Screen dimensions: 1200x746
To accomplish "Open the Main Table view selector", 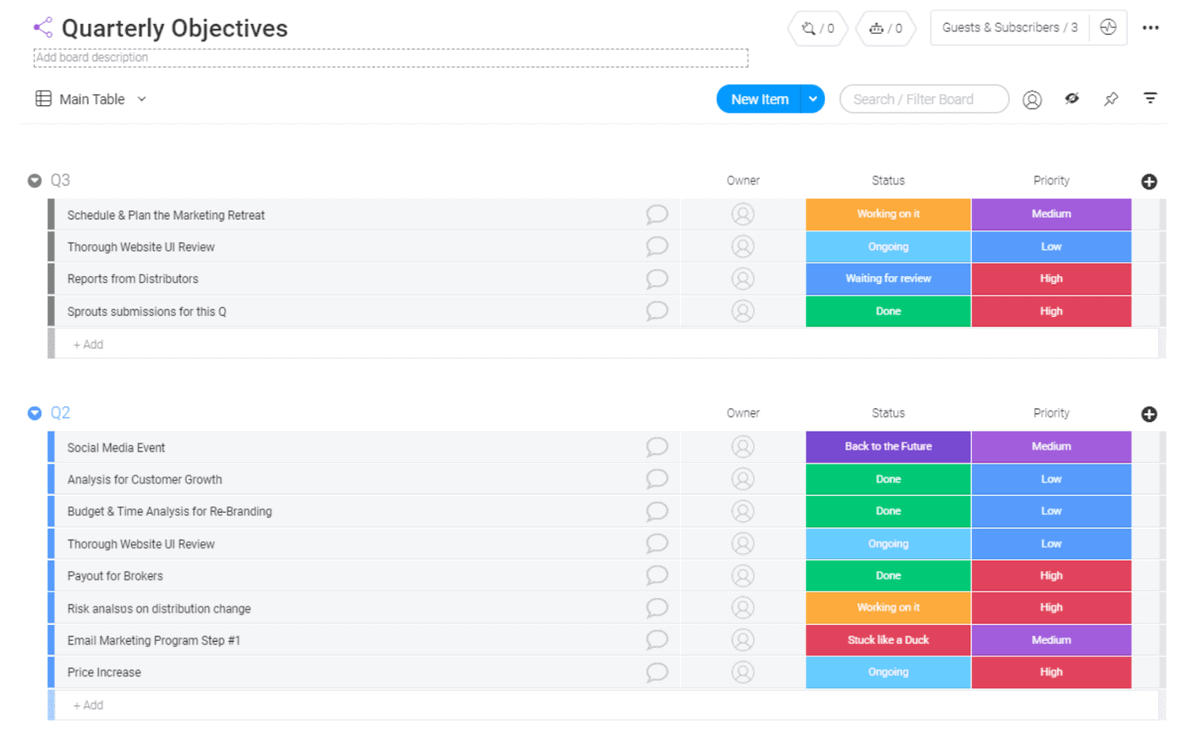I will click(91, 99).
